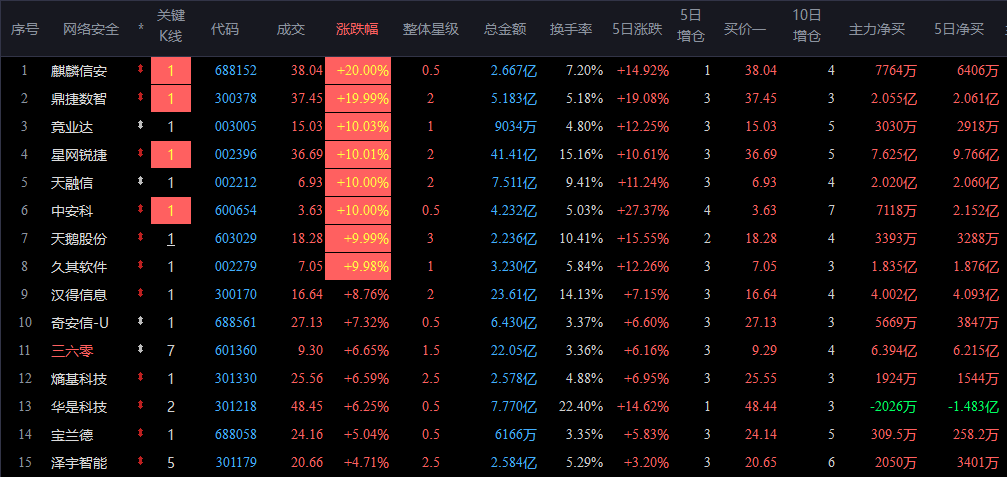This screenshot has width=1007, height=477.
Task: Click the +20.00% change cell
Action: coord(358,71)
